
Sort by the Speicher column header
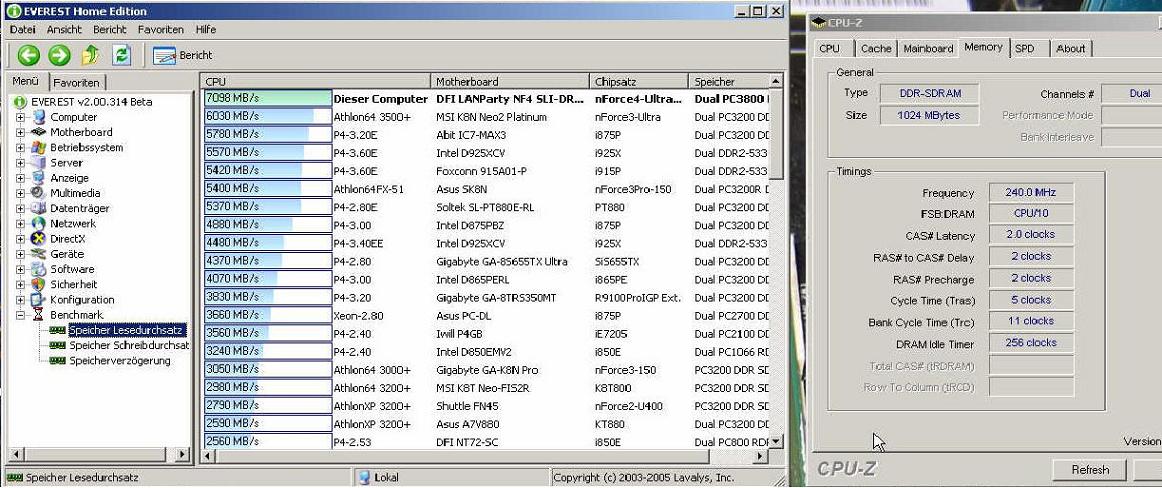[728, 81]
